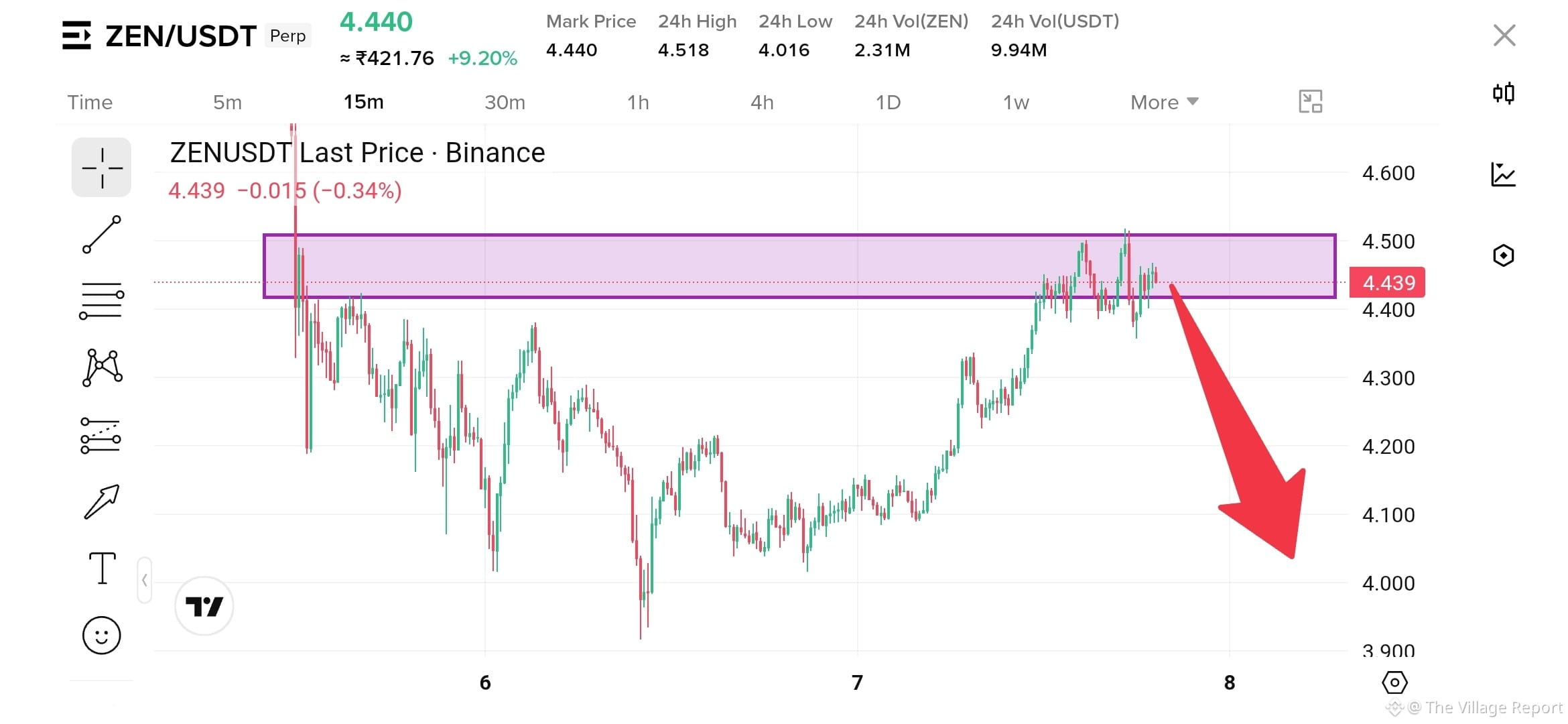1568x724 pixels.
Task: Click the Mark Price value 4.440
Action: coord(571,50)
